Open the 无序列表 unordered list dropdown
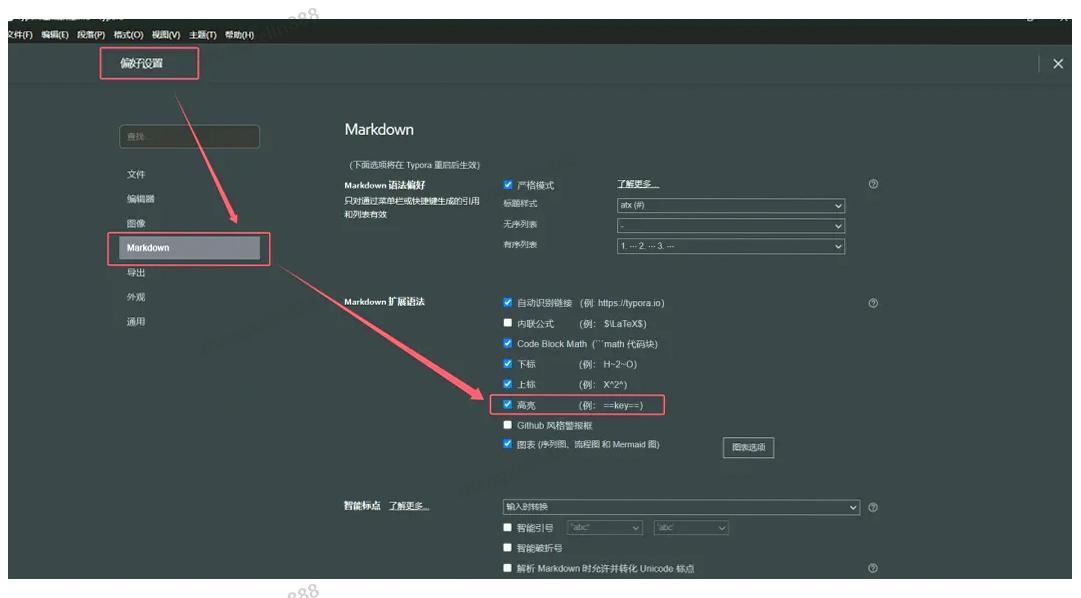 coord(731,226)
